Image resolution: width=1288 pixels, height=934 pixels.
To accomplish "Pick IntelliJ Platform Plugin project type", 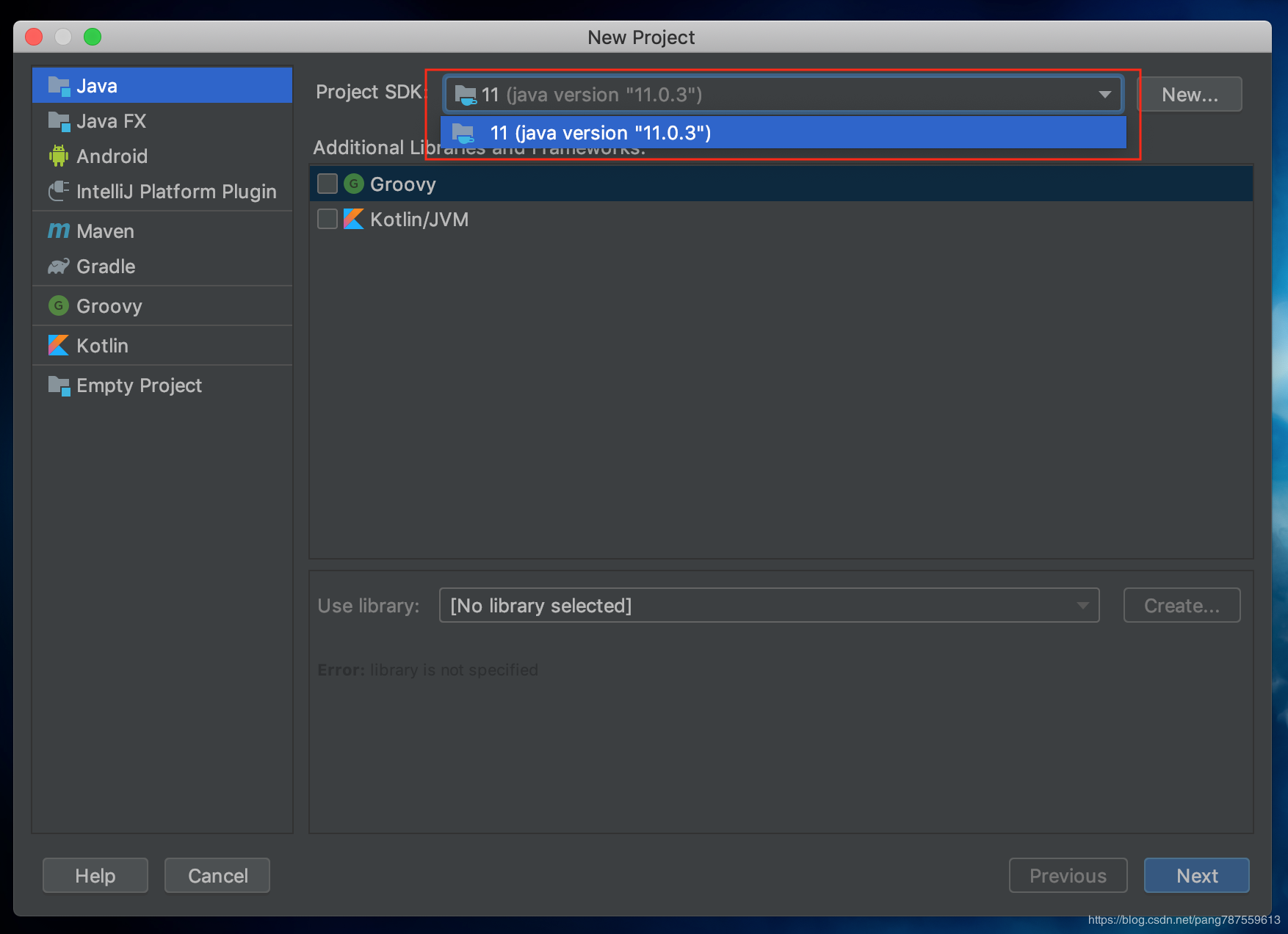I will 162,191.
